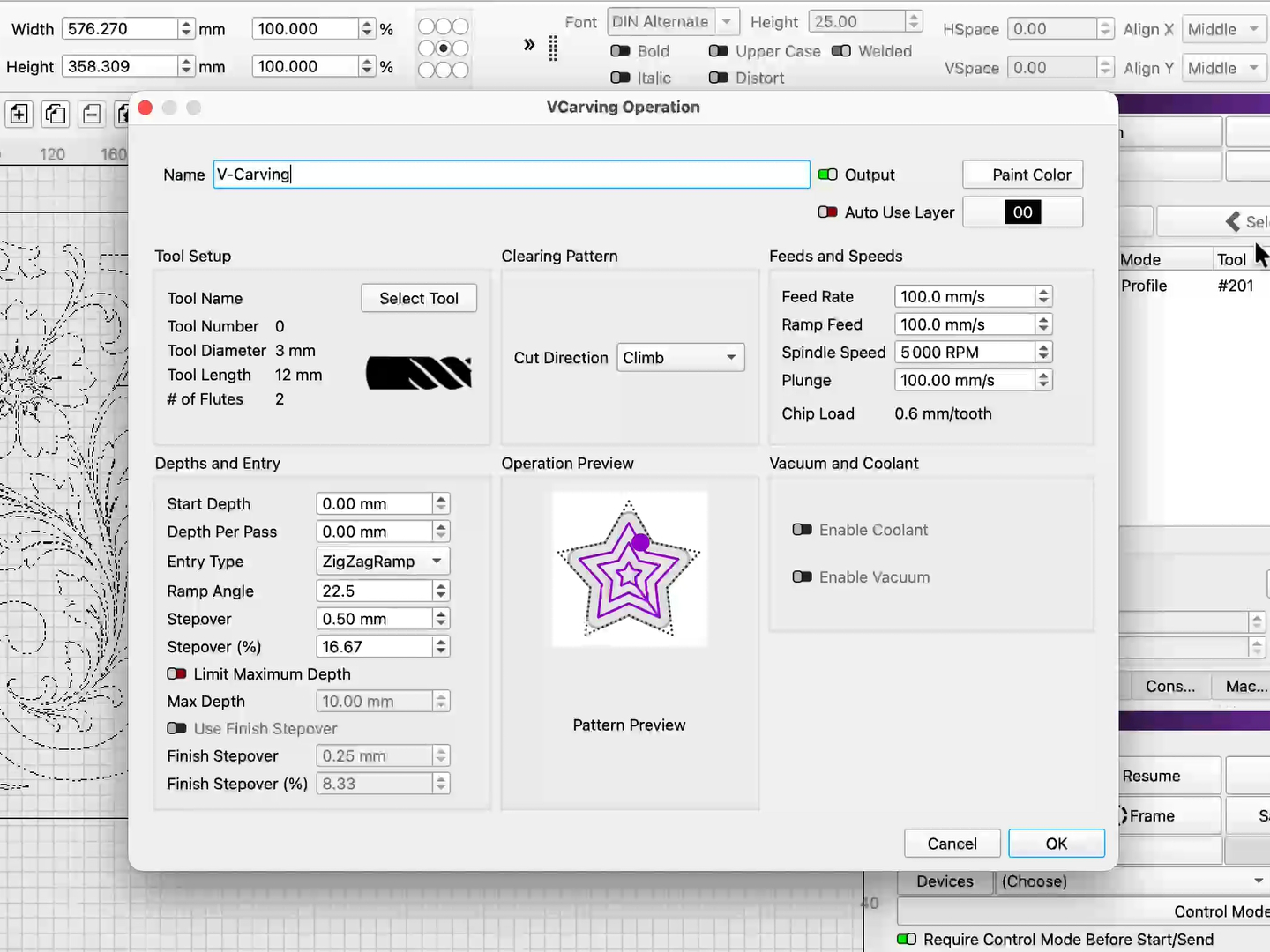Open the Cut Direction dropdown
Image resolution: width=1270 pixels, height=952 pixels.
point(681,358)
